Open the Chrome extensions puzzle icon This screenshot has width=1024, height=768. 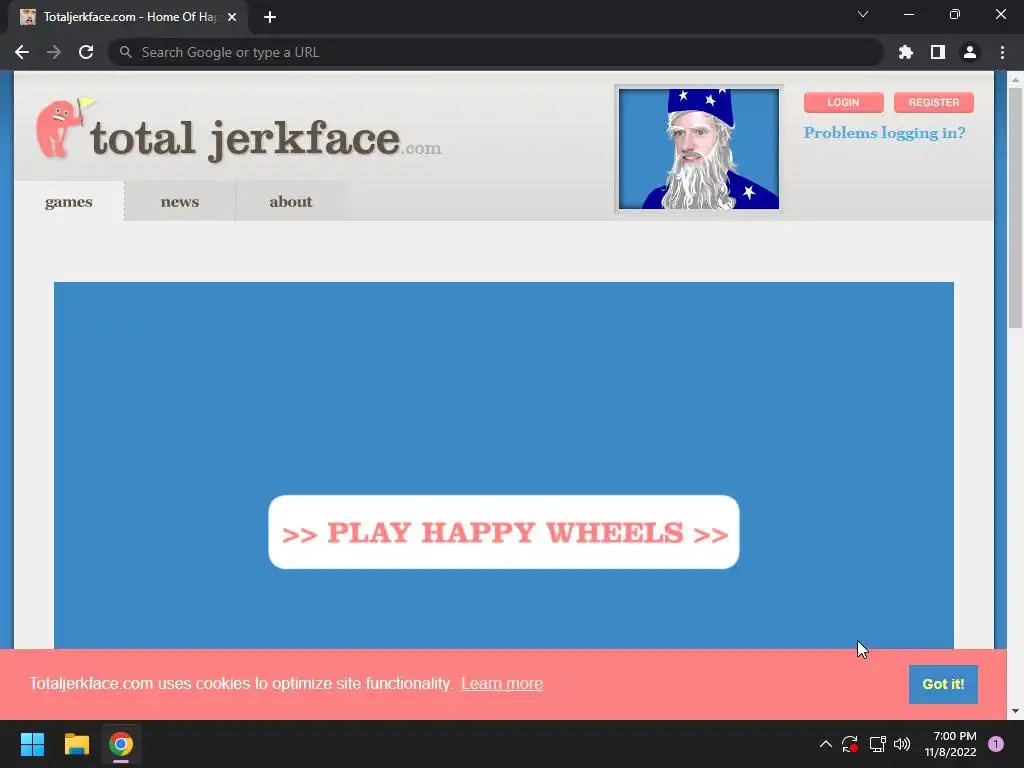click(906, 52)
